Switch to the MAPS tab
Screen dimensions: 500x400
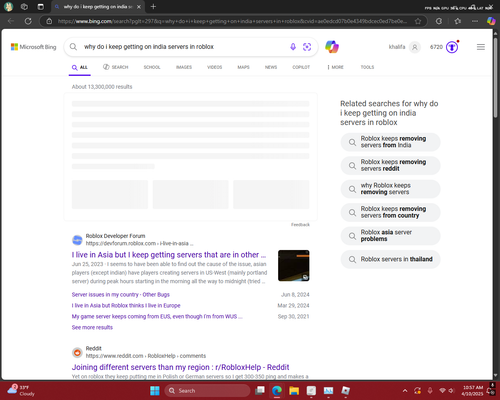(243, 67)
